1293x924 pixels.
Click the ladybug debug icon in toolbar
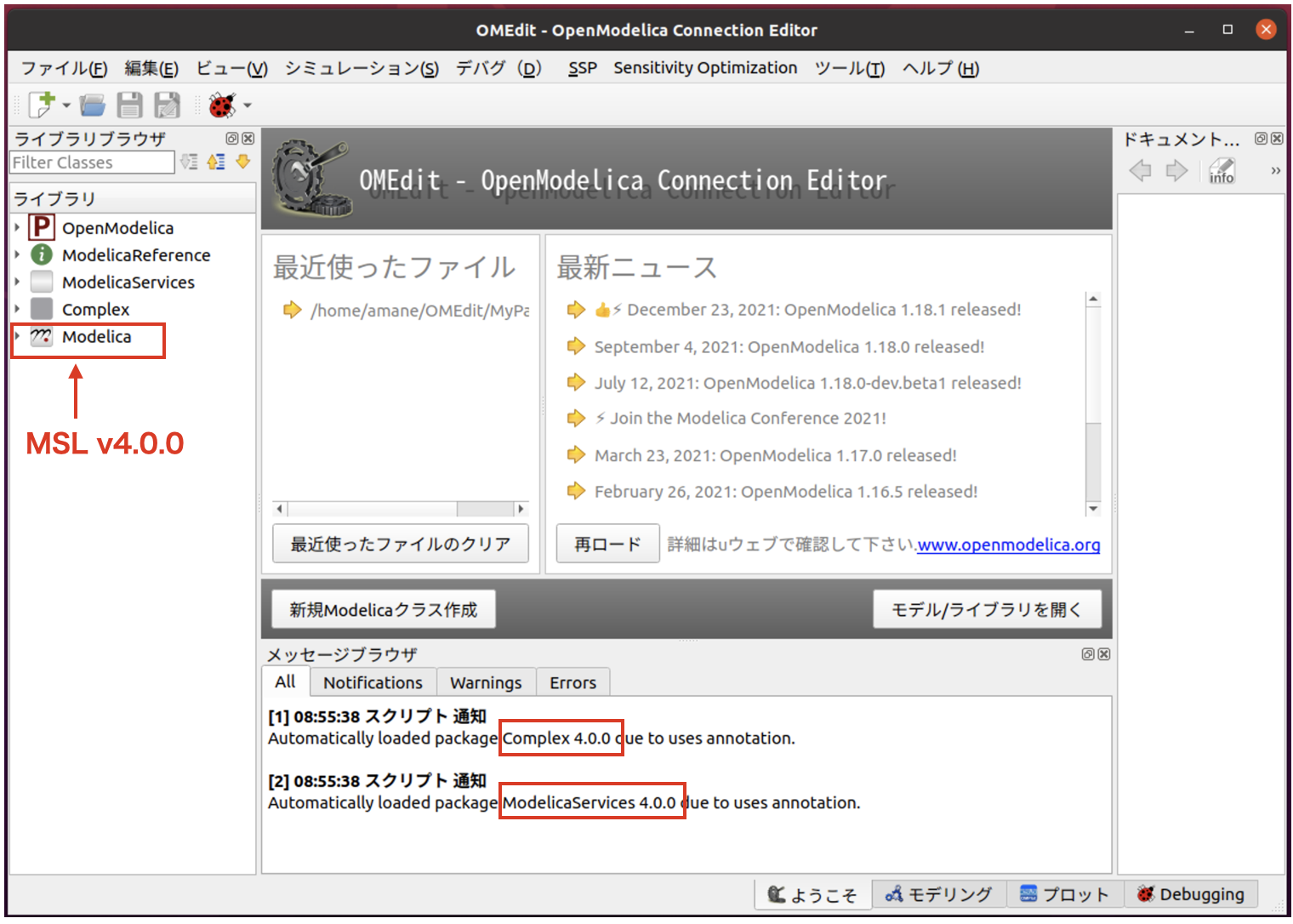click(x=223, y=106)
